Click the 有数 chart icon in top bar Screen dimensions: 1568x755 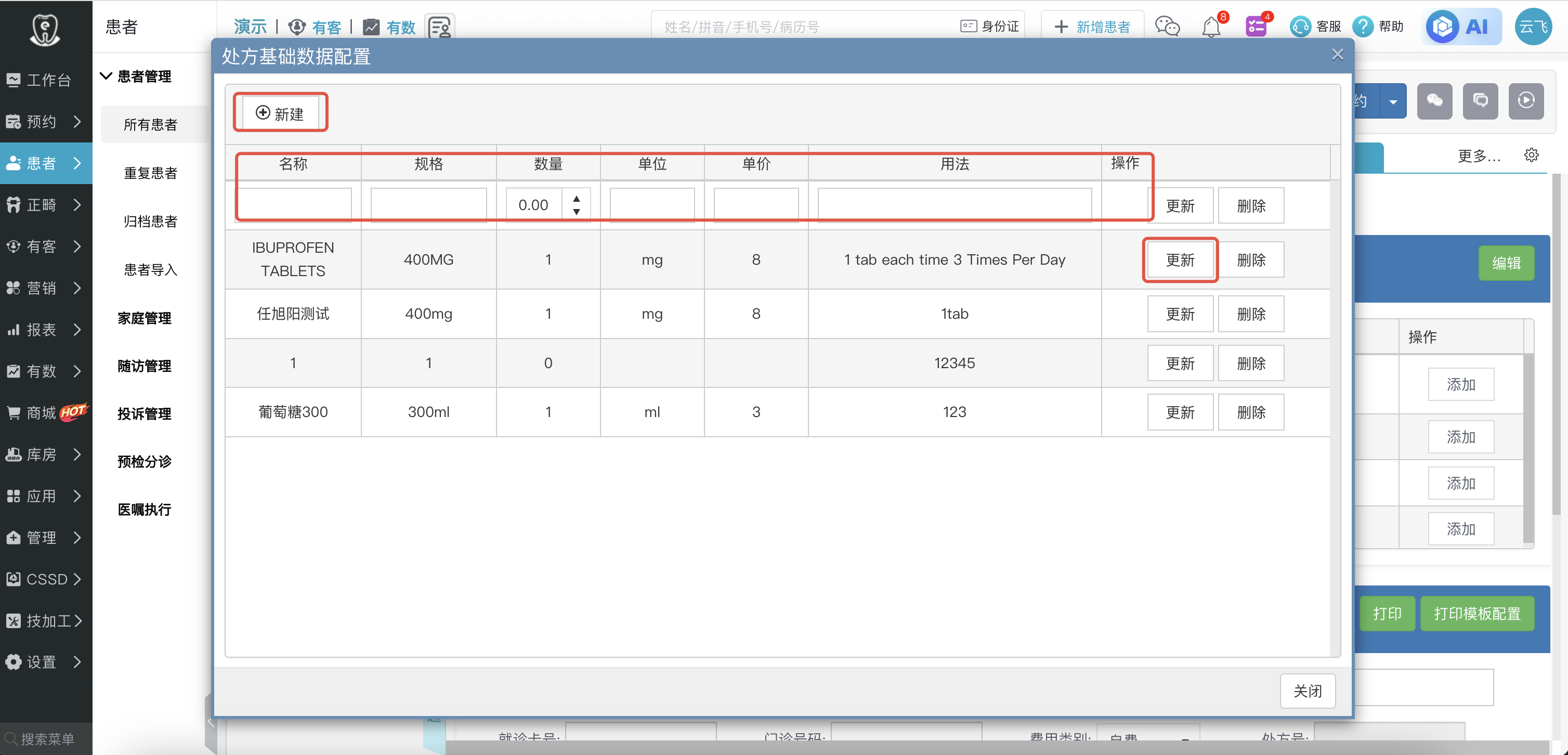pyautogui.click(x=371, y=27)
